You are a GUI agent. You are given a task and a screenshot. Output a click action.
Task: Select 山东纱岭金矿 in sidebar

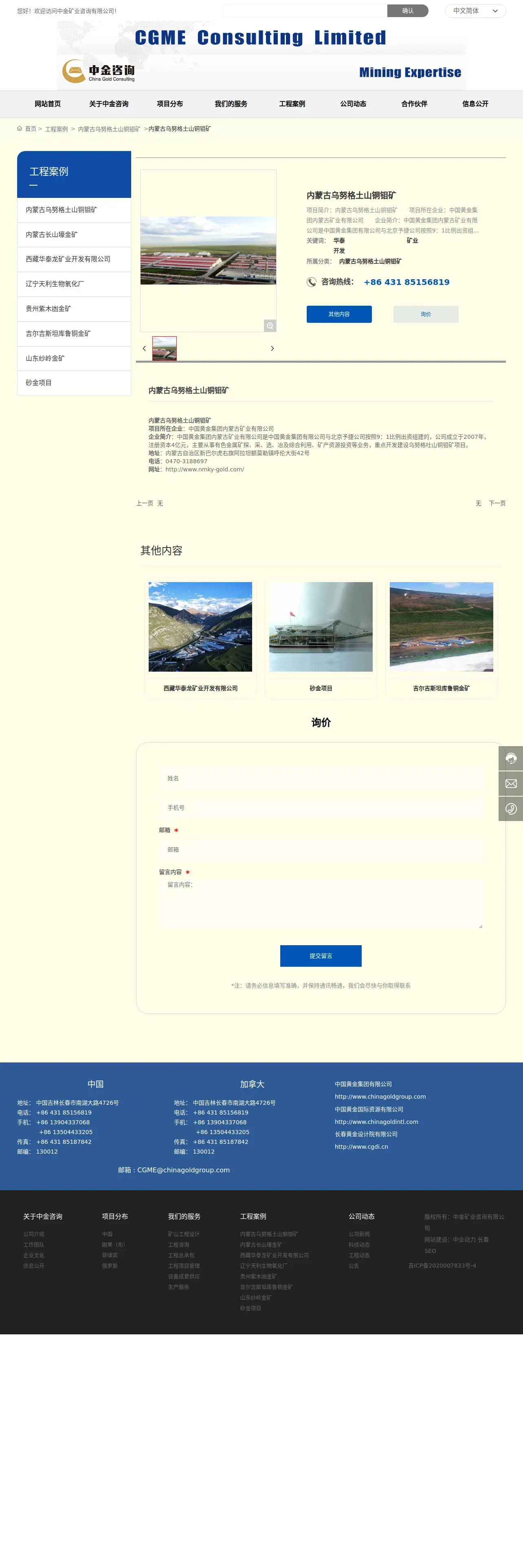pyautogui.click(x=74, y=359)
